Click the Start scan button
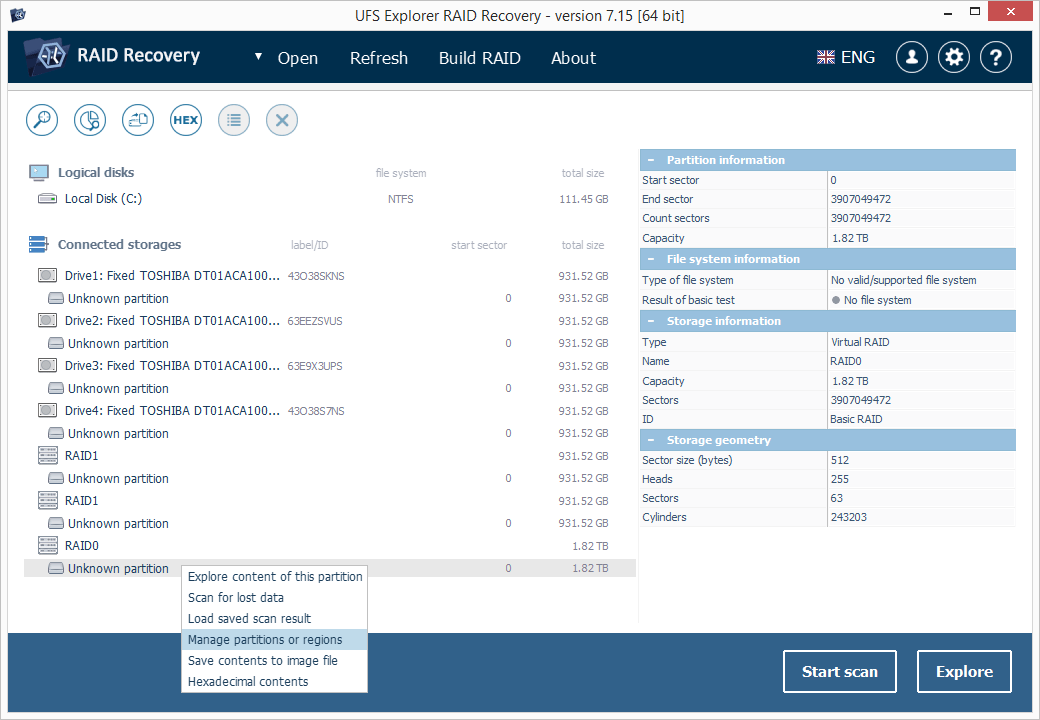This screenshot has width=1040, height=720. [840, 672]
